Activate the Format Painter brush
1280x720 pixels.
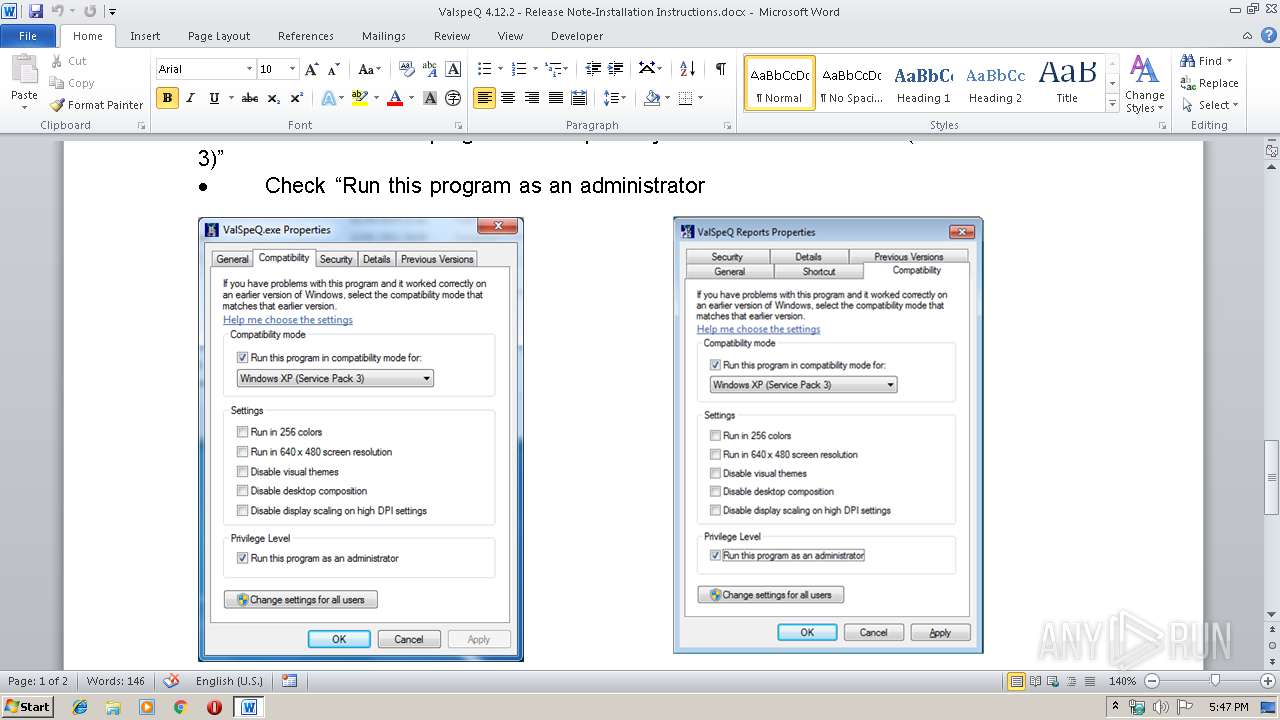click(58, 105)
